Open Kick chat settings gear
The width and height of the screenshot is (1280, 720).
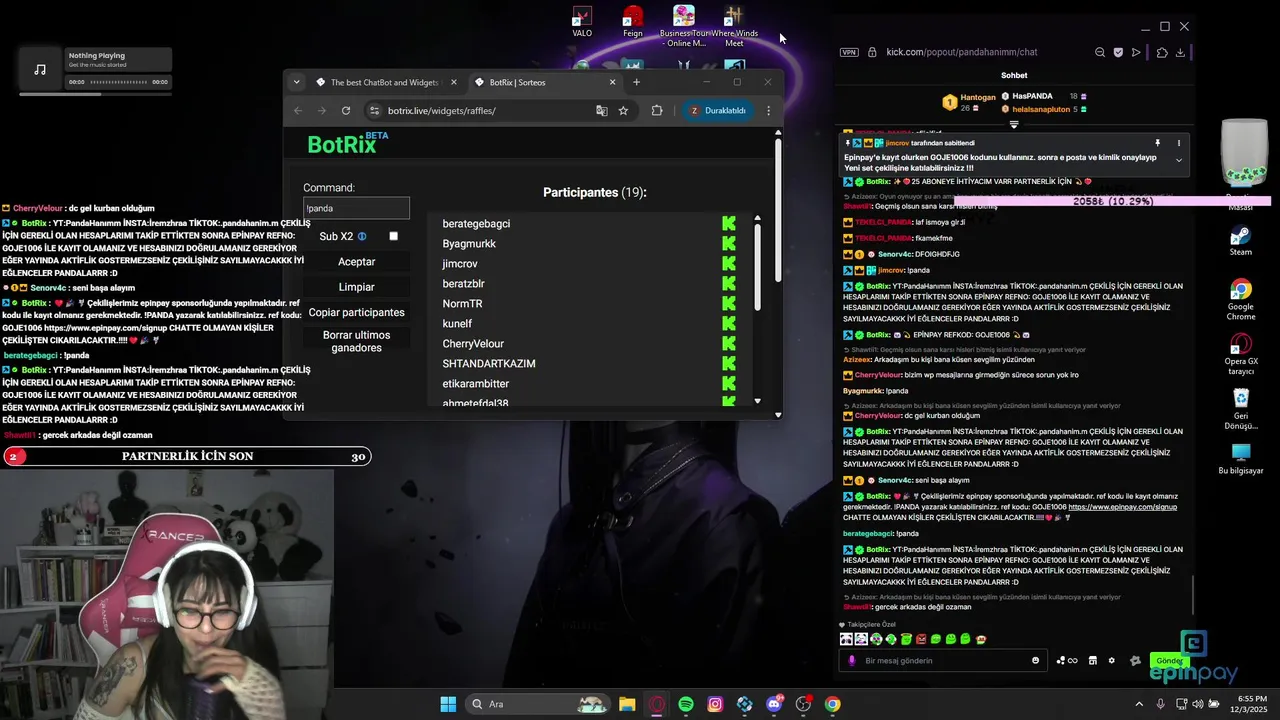(1111, 660)
